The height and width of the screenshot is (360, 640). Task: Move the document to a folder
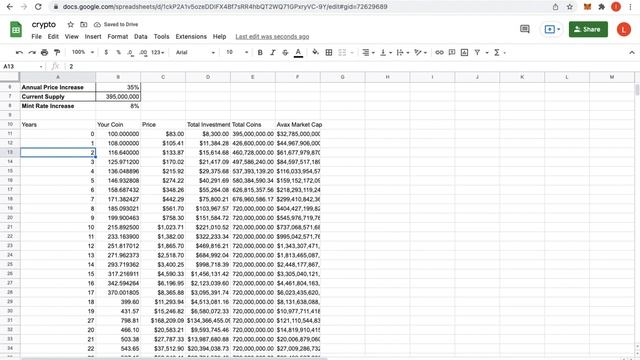point(84,24)
